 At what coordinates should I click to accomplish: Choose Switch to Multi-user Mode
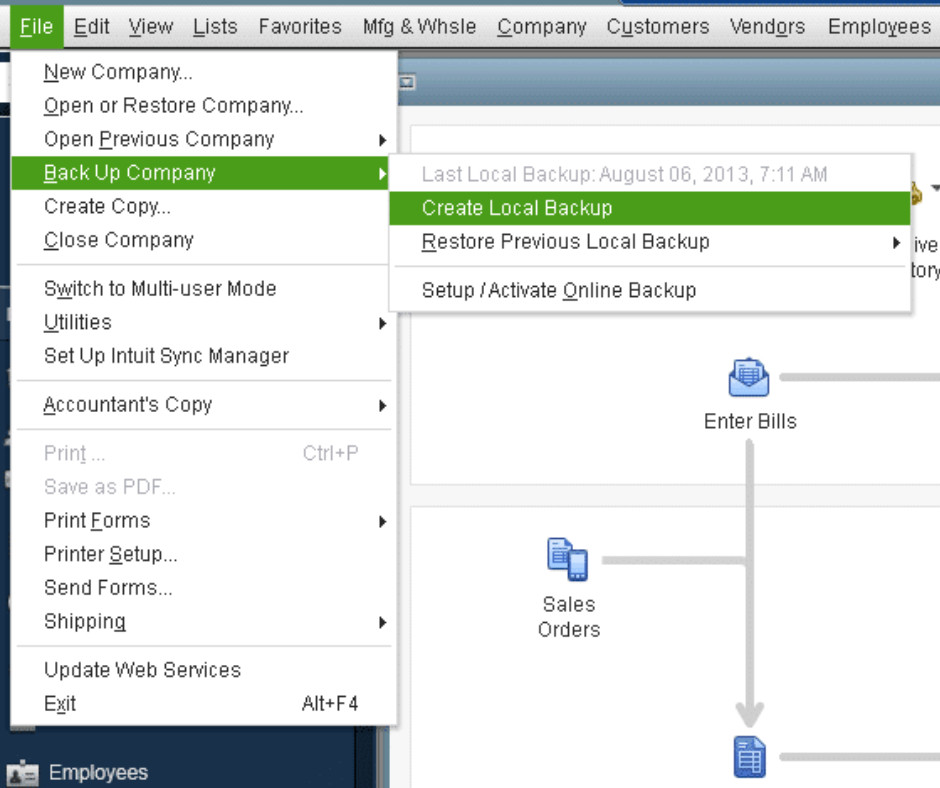click(x=160, y=289)
